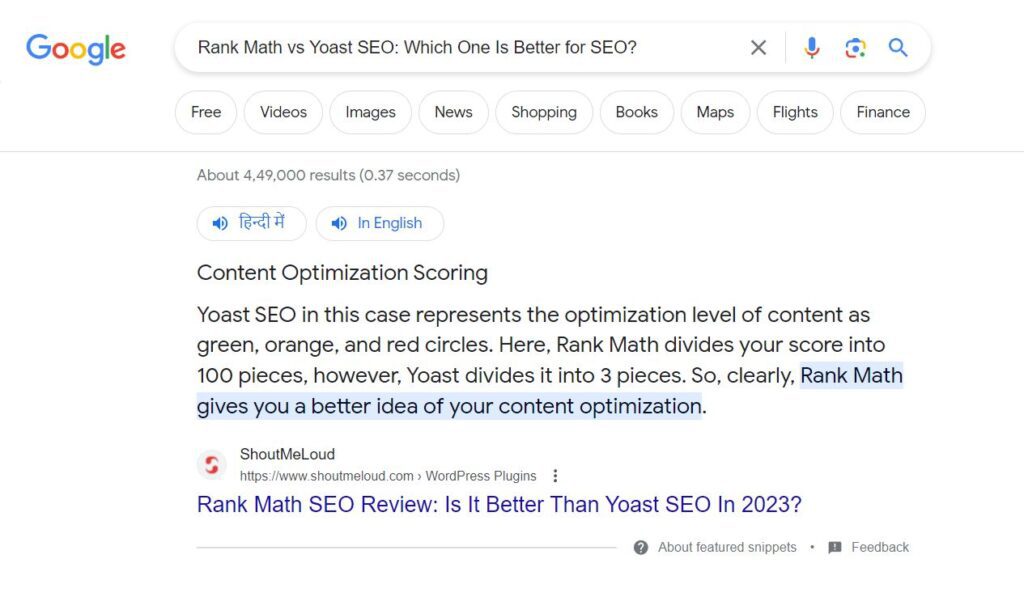
Task: Return home via the Google logo
Action: 75,48
